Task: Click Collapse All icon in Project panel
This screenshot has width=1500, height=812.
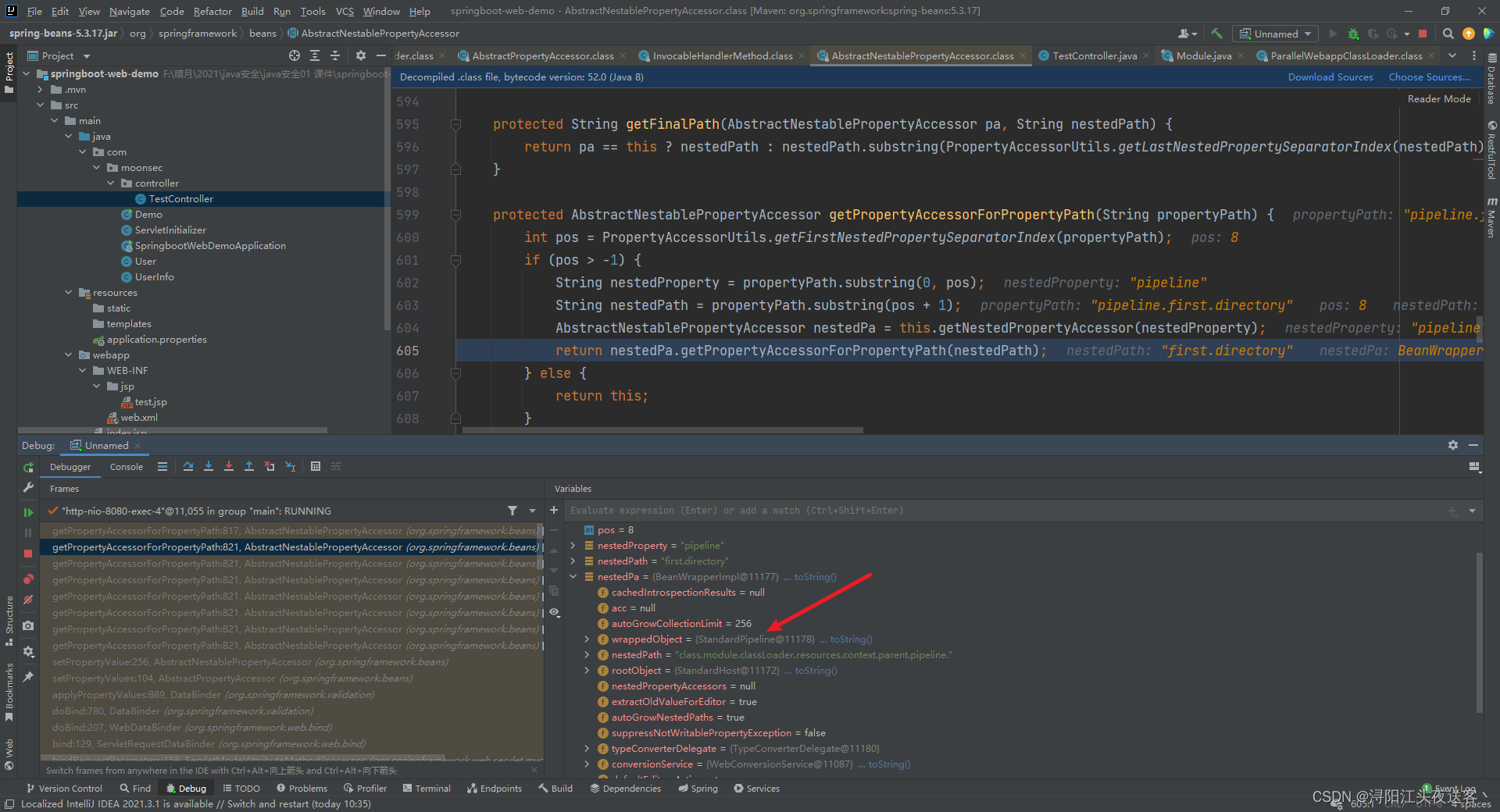Action: pyautogui.click(x=335, y=55)
